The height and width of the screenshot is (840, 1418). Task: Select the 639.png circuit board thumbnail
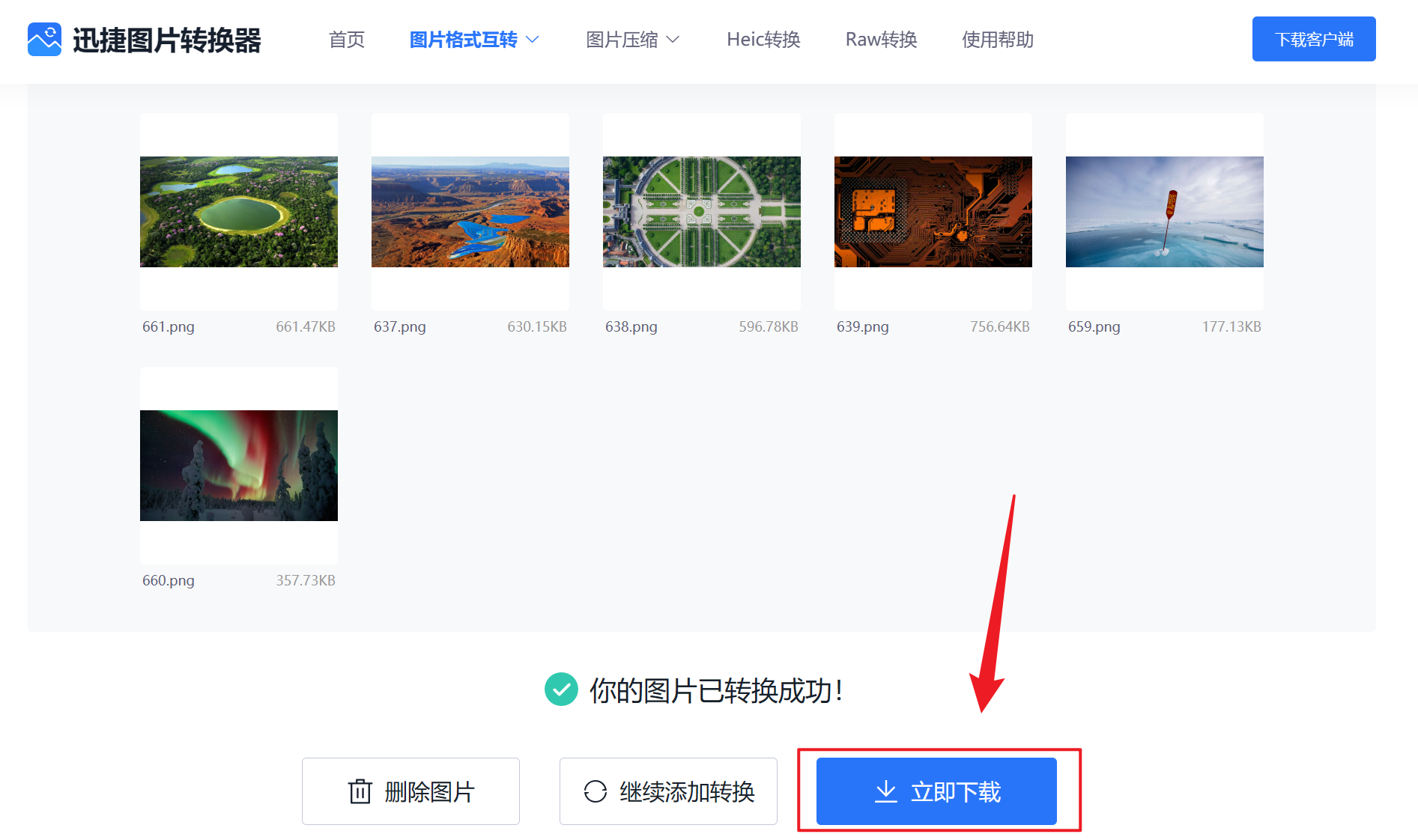(x=933, y=211)
